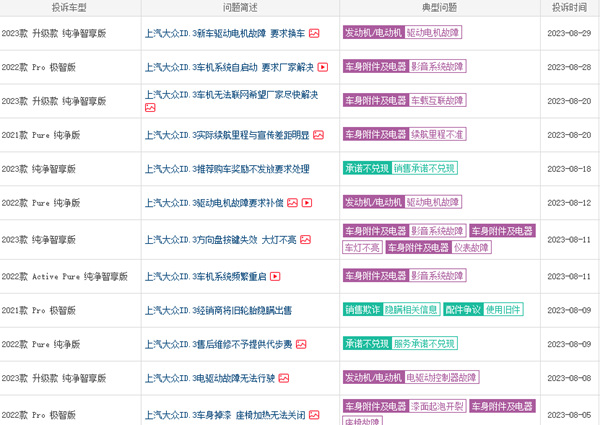The width and height of the screenshot is (600, 425).
Task: Open complaint 上汽大众ID.3新车驱动电机故障 要求换车
Action: tap(225, 33)
